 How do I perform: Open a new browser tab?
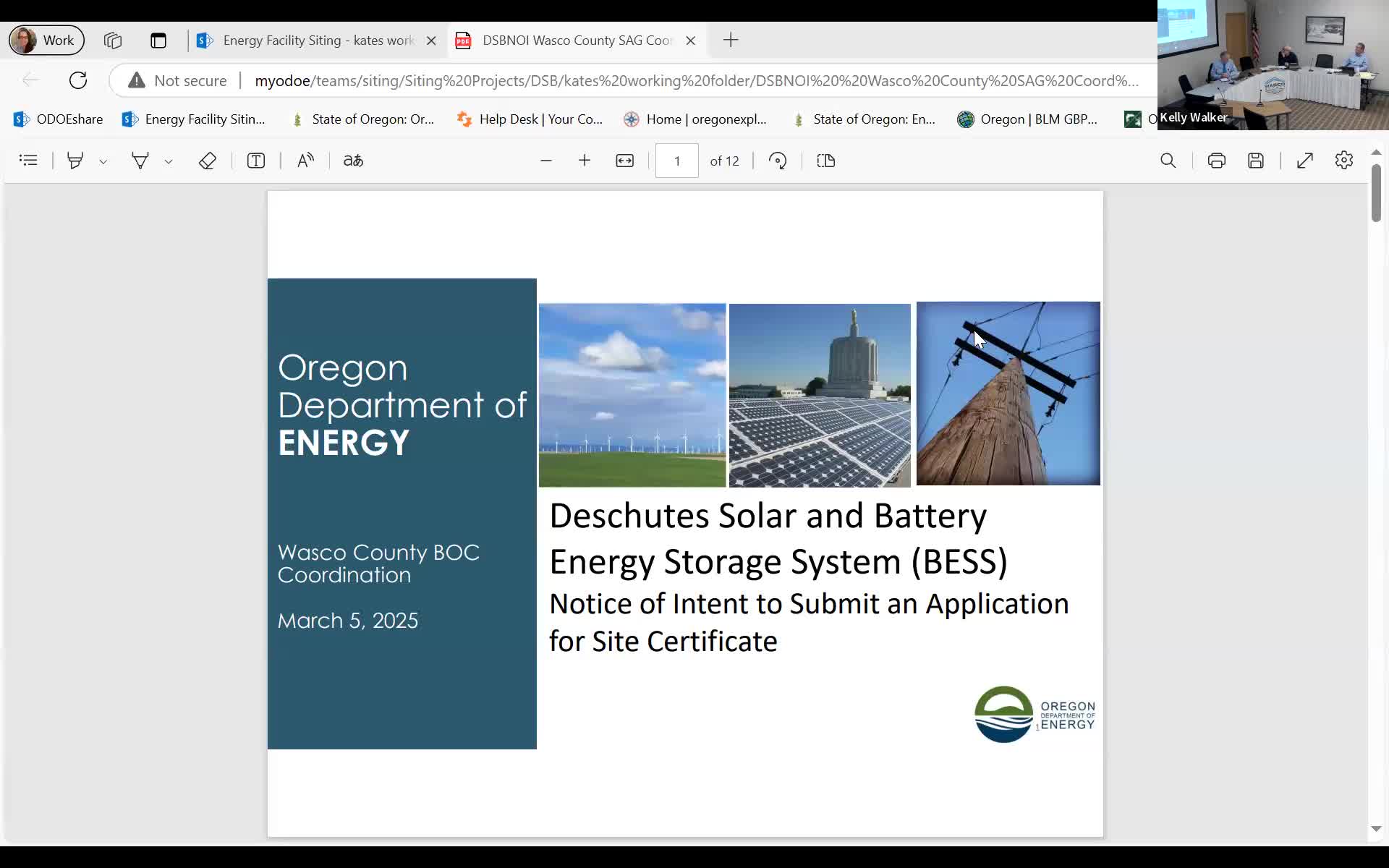click(x=731, y=41)
